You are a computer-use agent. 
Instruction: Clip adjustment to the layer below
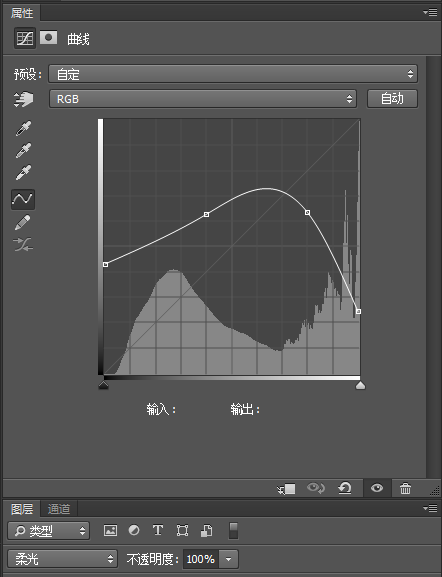point(286,489)
